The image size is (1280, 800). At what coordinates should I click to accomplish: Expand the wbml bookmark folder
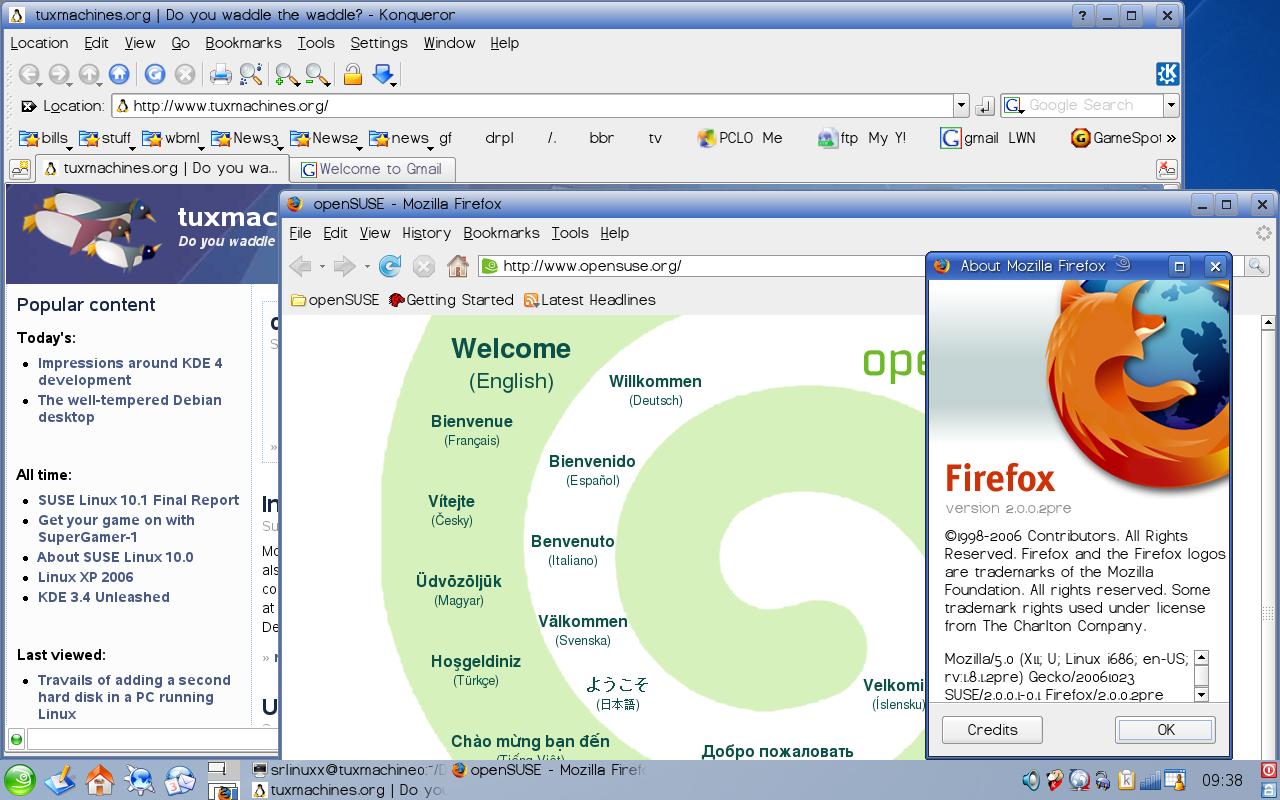[172, 138]
